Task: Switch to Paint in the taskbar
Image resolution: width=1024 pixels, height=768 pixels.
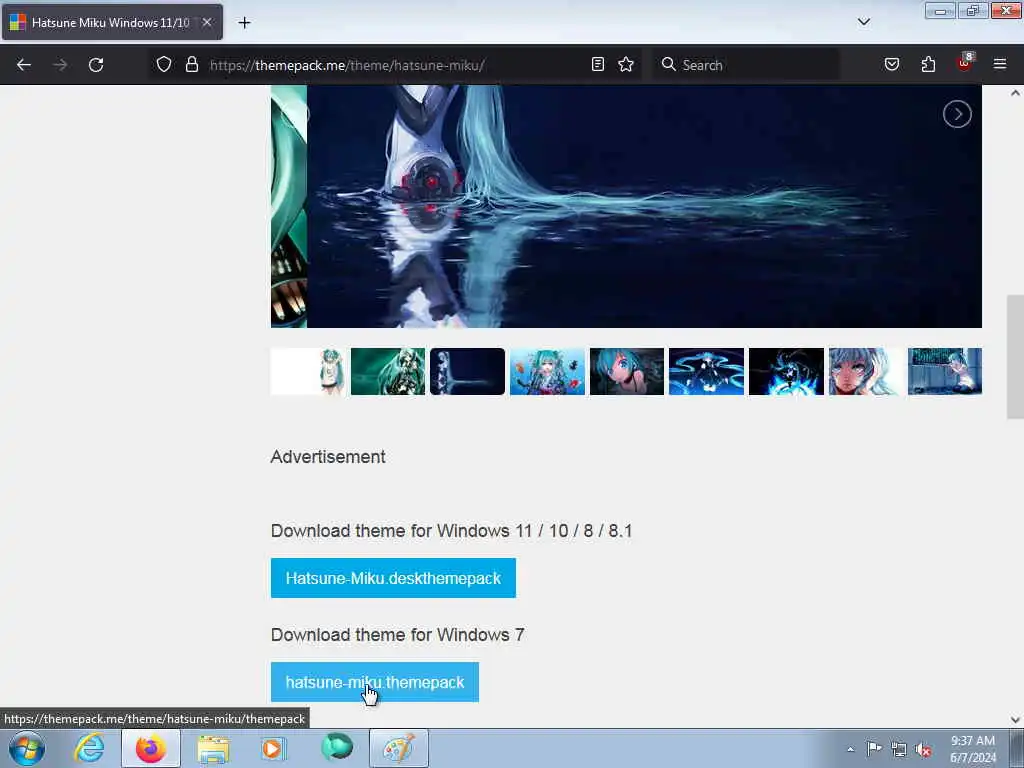Action: click(x=399, y=748)
